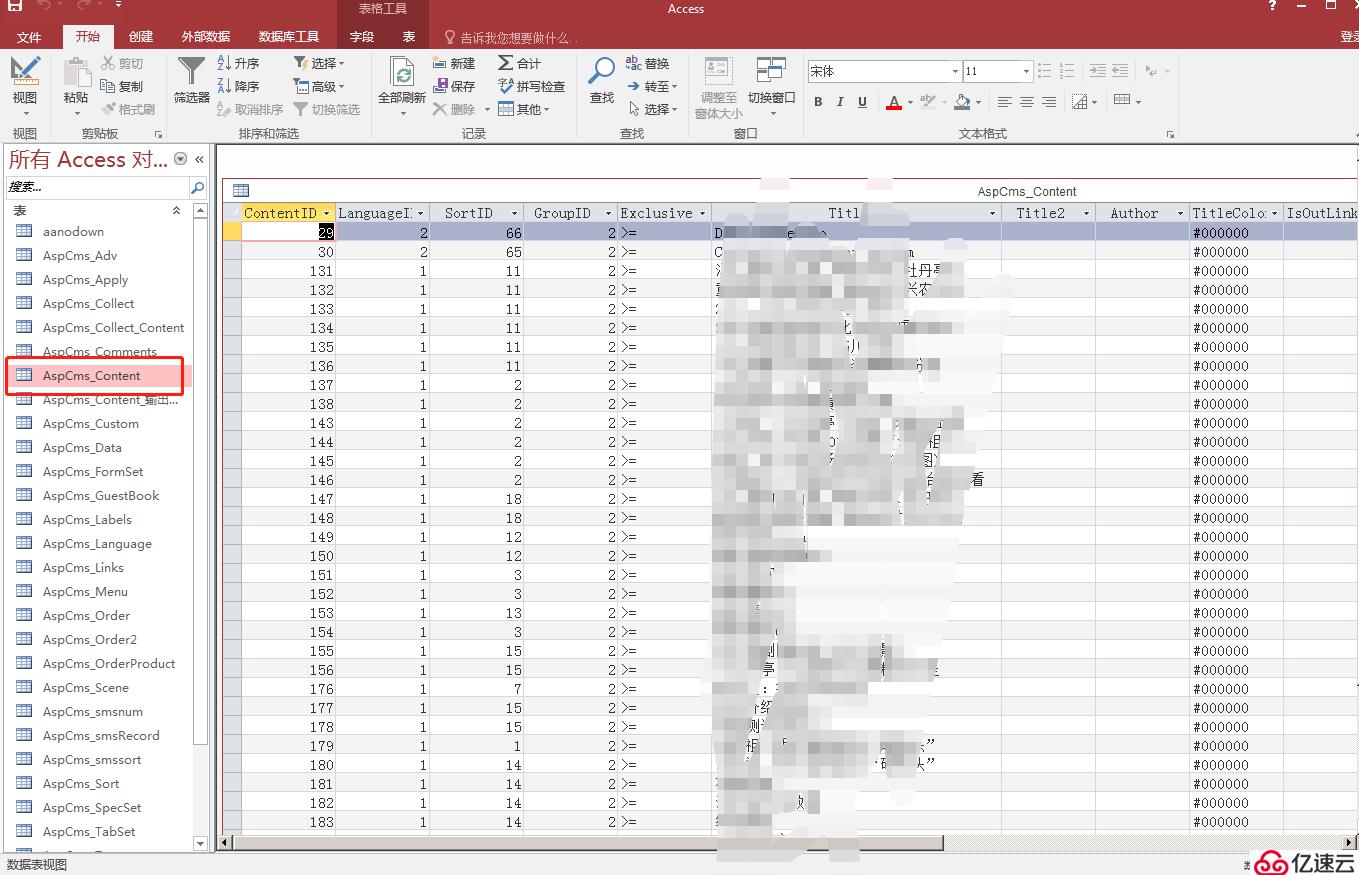Switch to the Fields (字段) tab
Viewport: 1359px width, 875px height.
pyautogui.click(x=362, y=37)
